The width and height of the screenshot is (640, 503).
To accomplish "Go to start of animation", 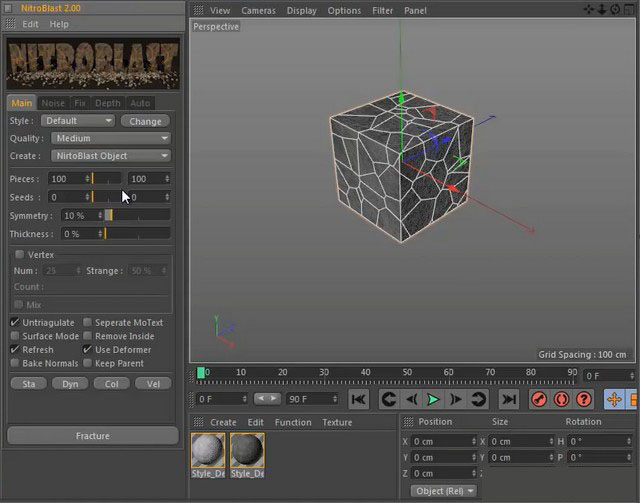I will 358,399.
